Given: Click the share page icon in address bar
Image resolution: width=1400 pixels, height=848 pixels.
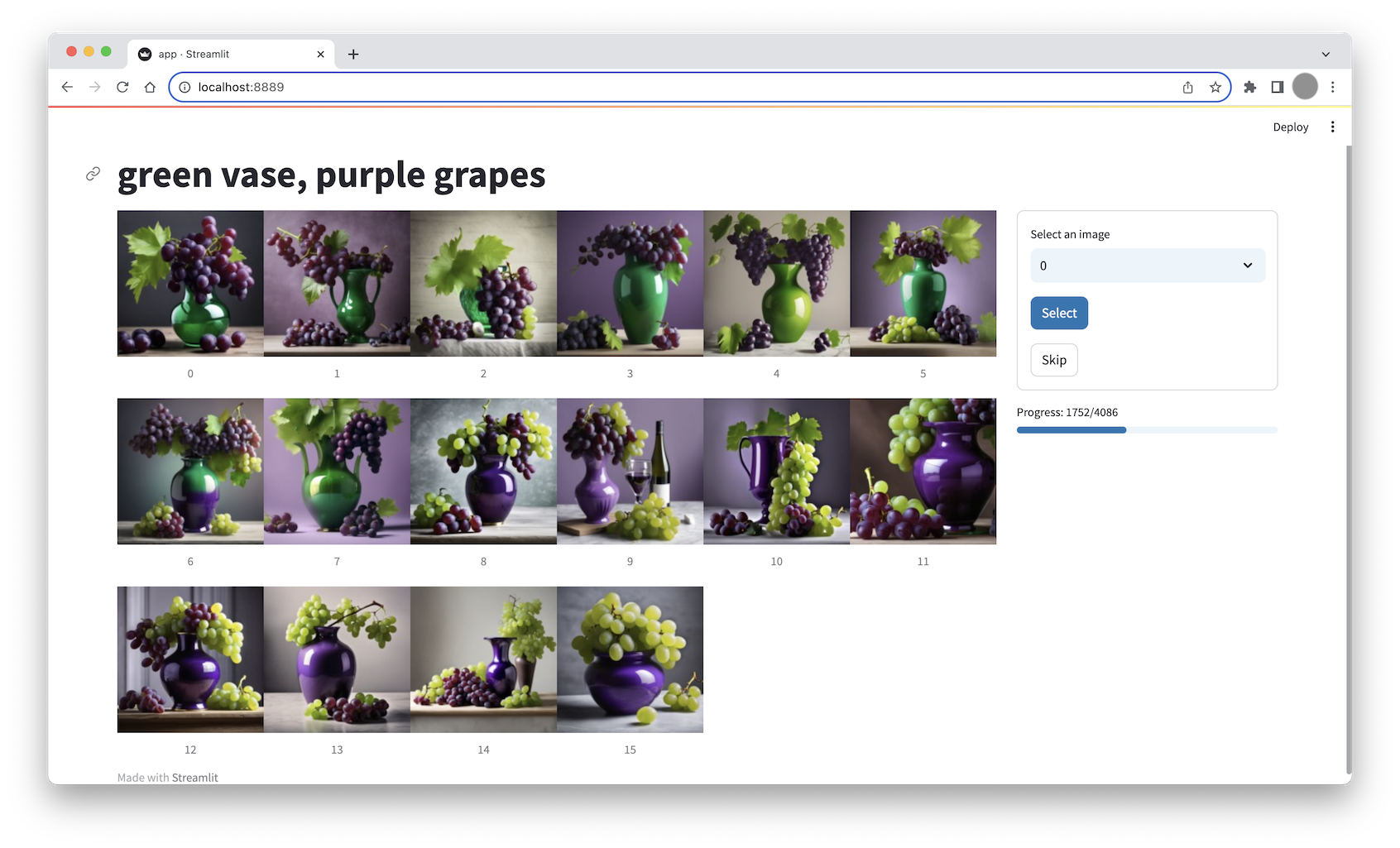Looking at the screenshot, I should 1187,87.
